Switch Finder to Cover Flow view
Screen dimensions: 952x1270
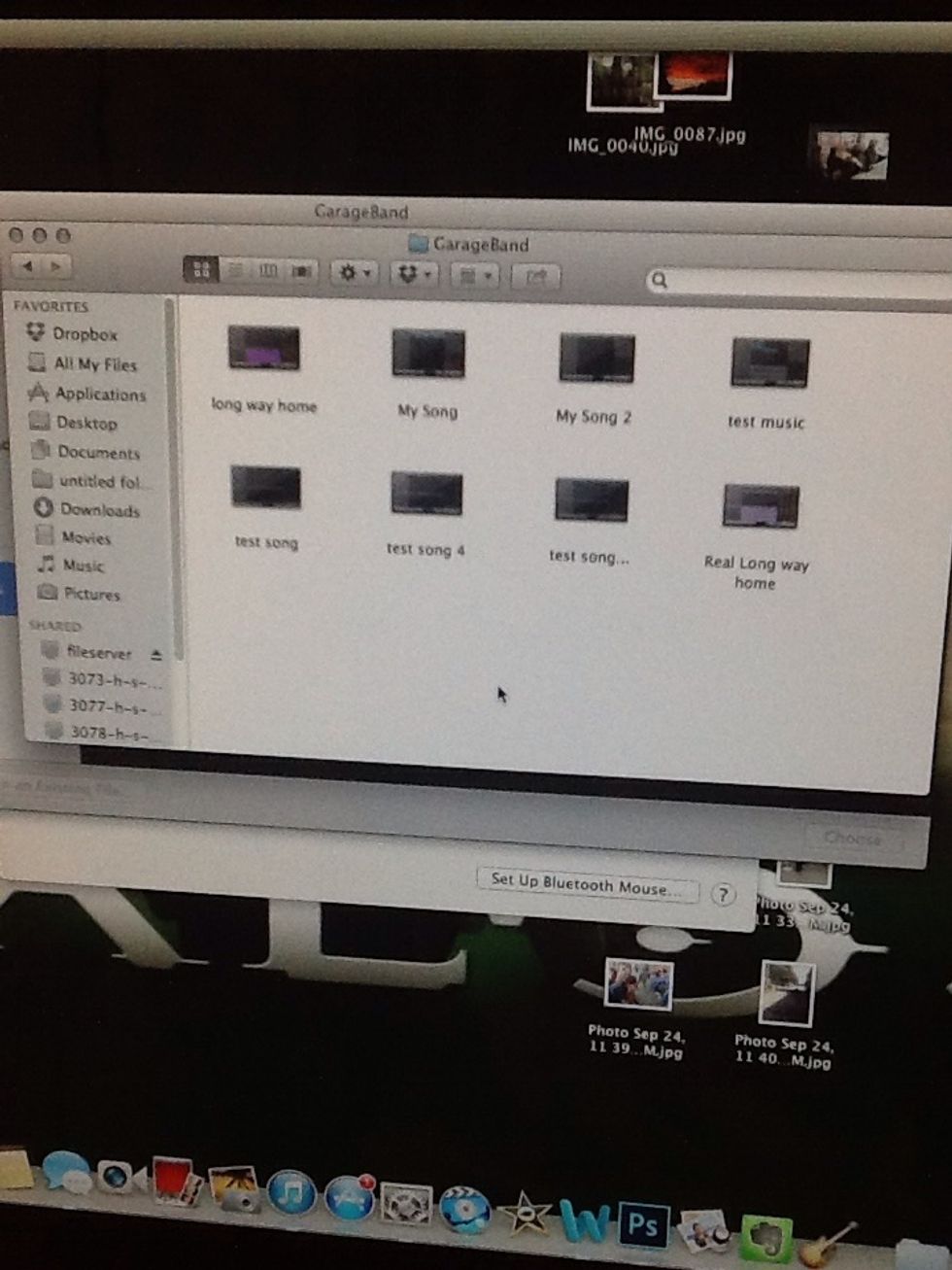(x=302, y=272)
